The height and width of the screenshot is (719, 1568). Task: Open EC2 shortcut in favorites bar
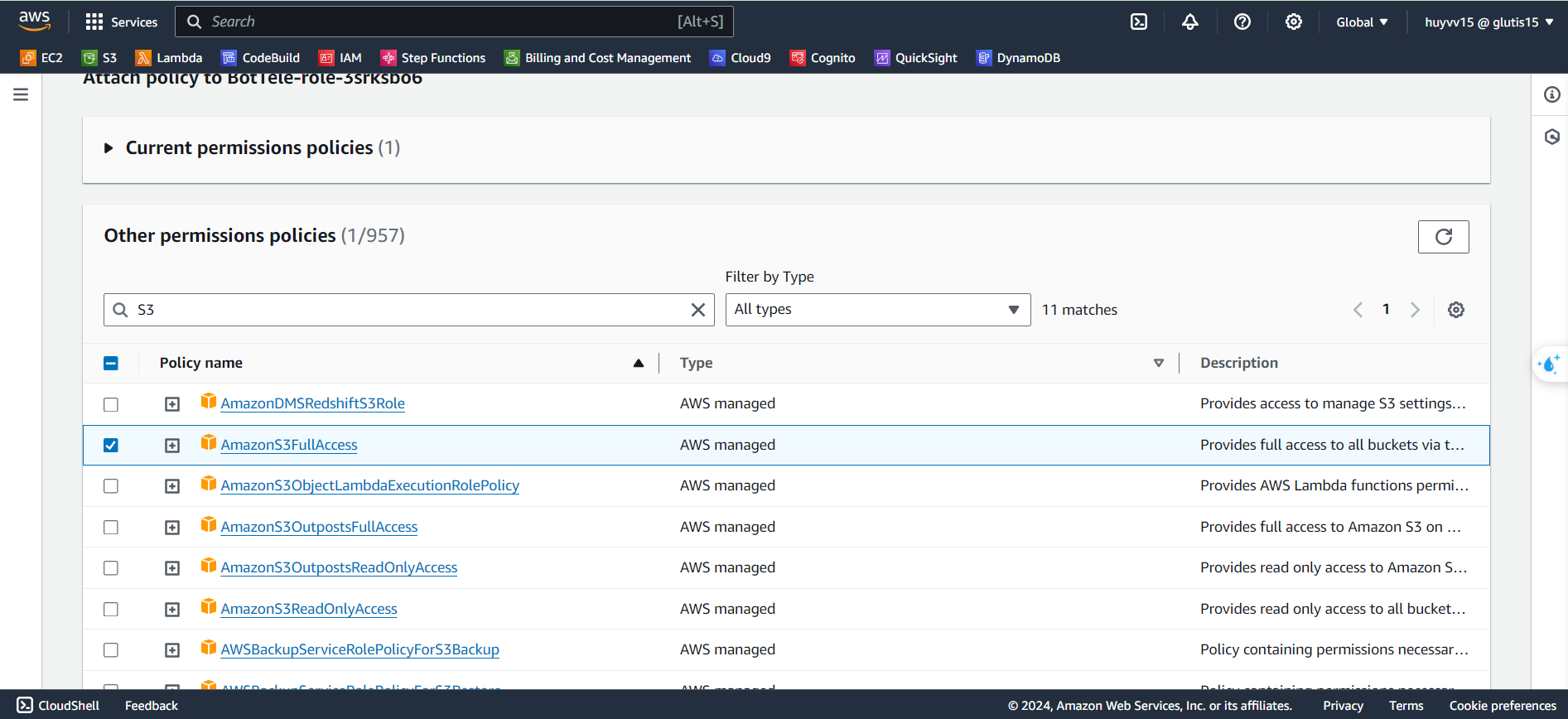(41, 58)
